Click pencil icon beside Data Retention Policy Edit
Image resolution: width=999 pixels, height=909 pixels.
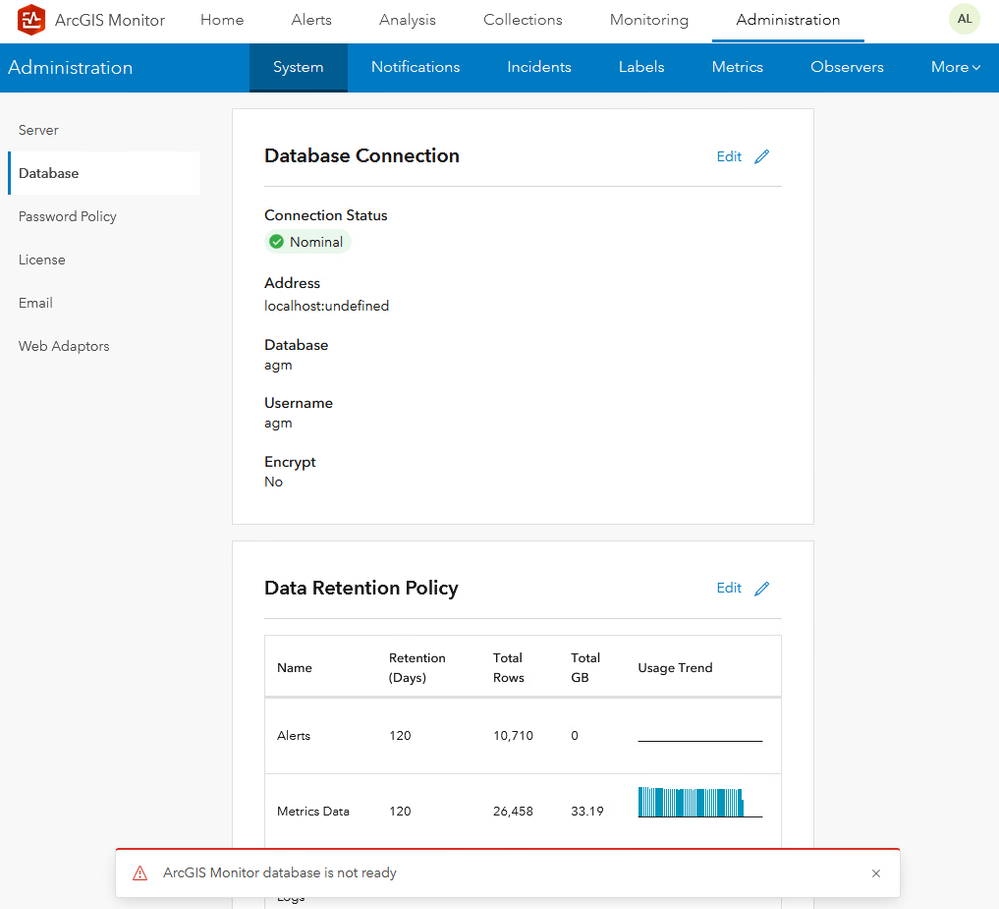tap(762, 589)
